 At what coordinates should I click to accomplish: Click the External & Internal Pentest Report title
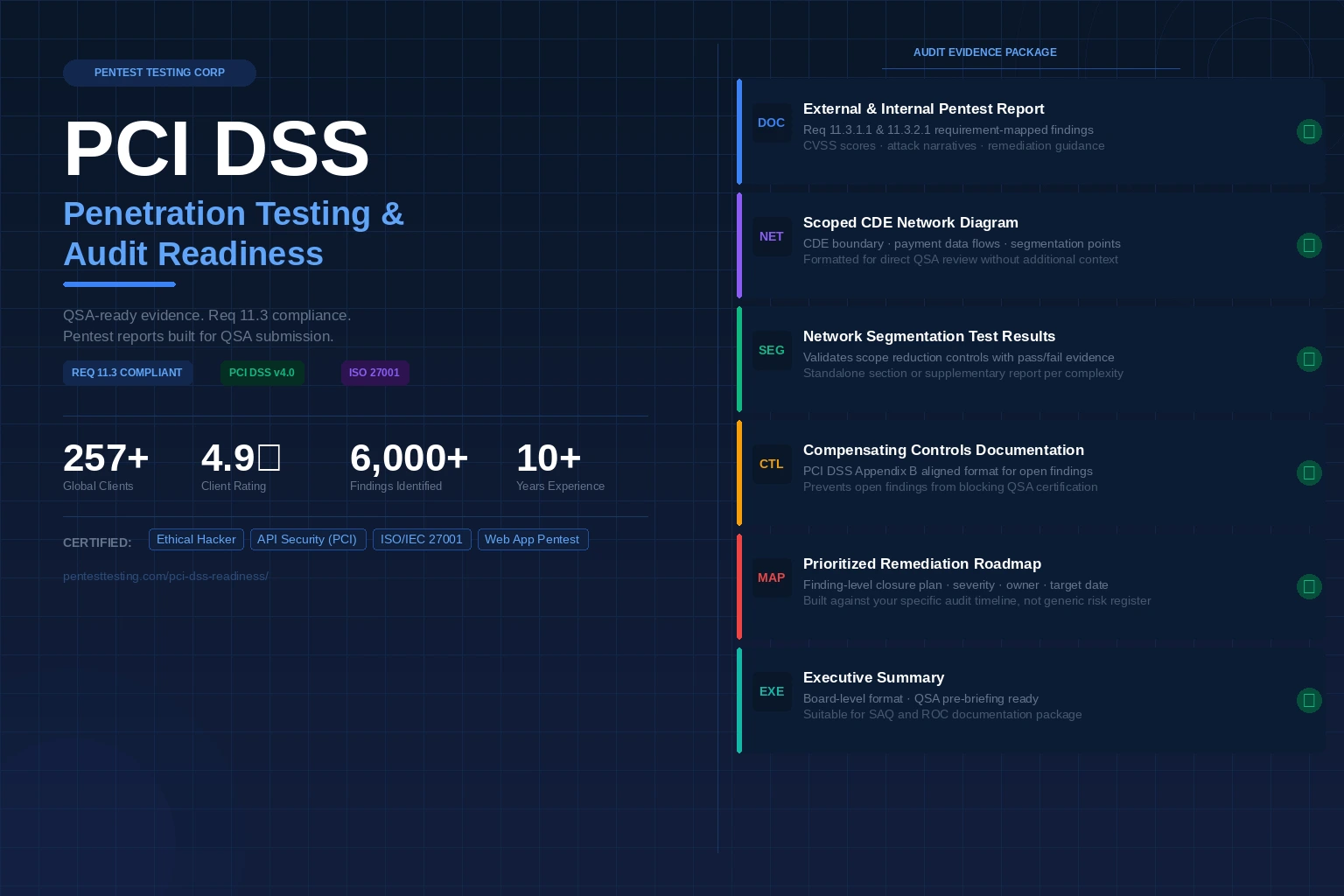(x=924, y=108)
